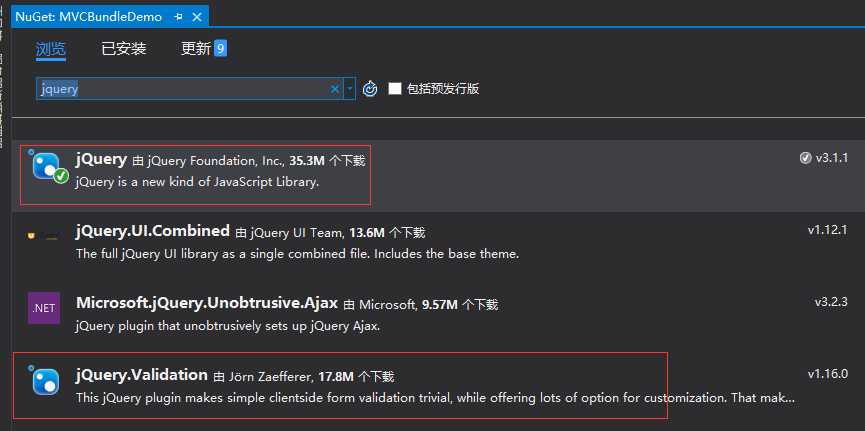
Task: Click author text Jörn Zaefferer
Action: [x=270, y=377]
